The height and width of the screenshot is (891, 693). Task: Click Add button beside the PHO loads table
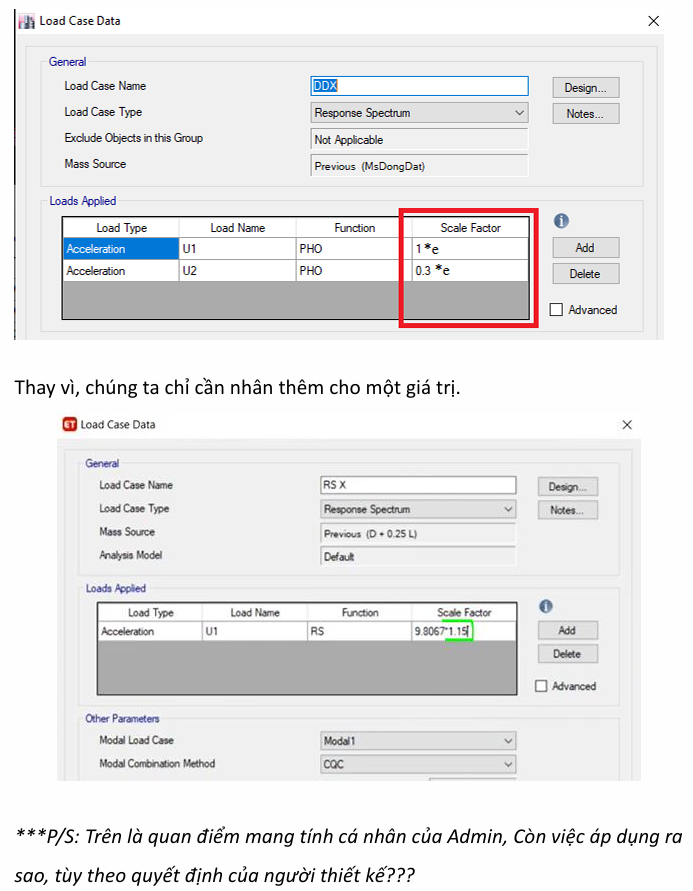pyautogui.click(x=585, y=248)
